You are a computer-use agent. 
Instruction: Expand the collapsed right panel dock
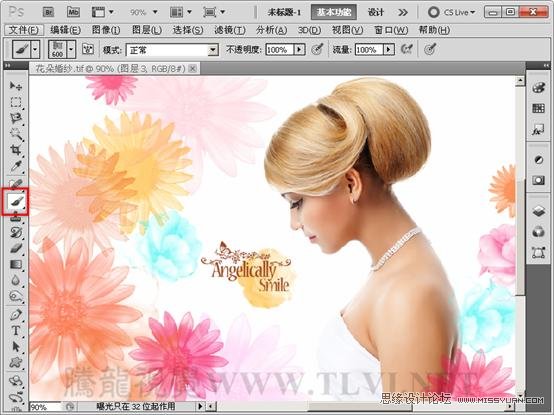coord(546,65)
